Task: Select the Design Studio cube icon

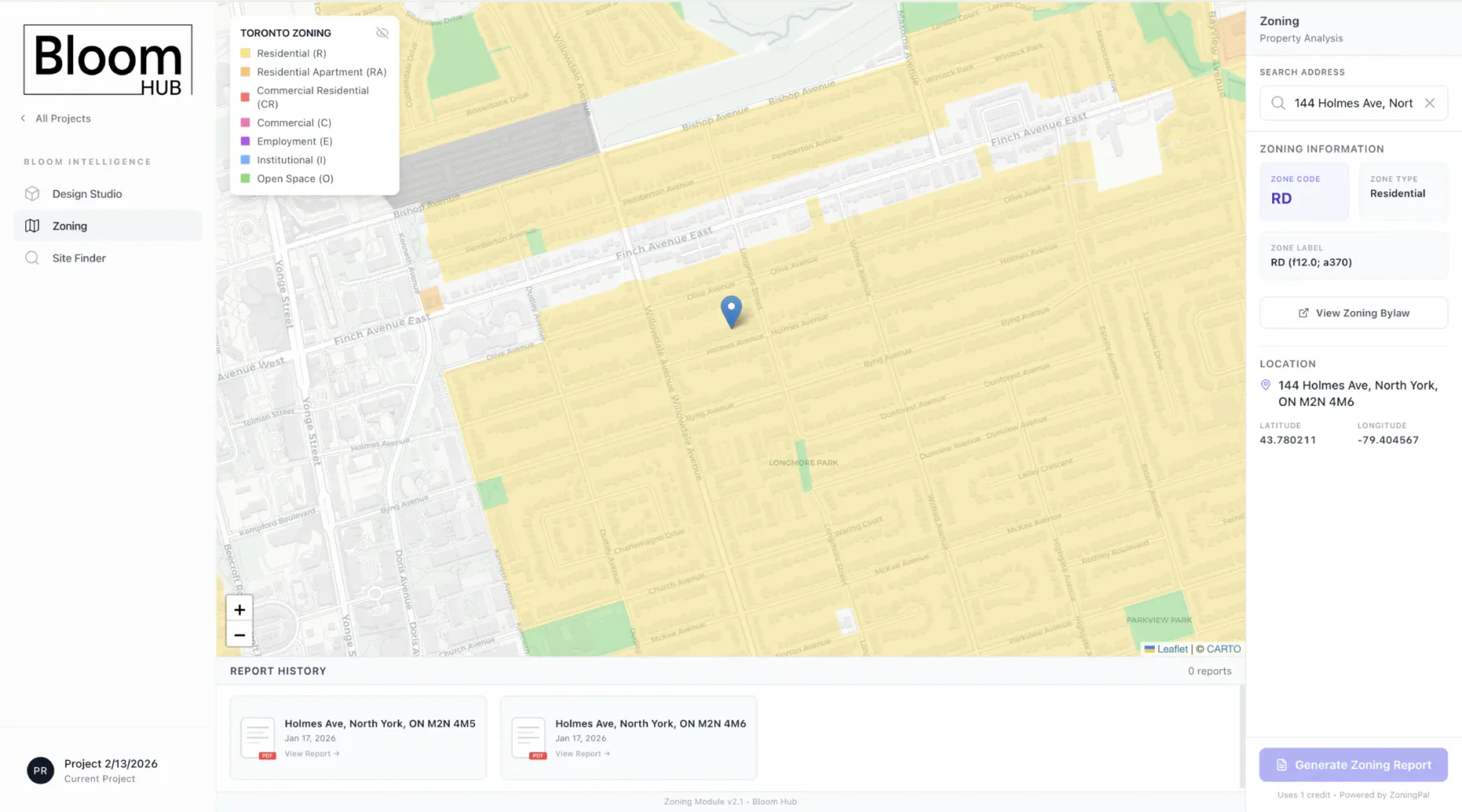Action: pyautogui.click(x=32, y=193)
